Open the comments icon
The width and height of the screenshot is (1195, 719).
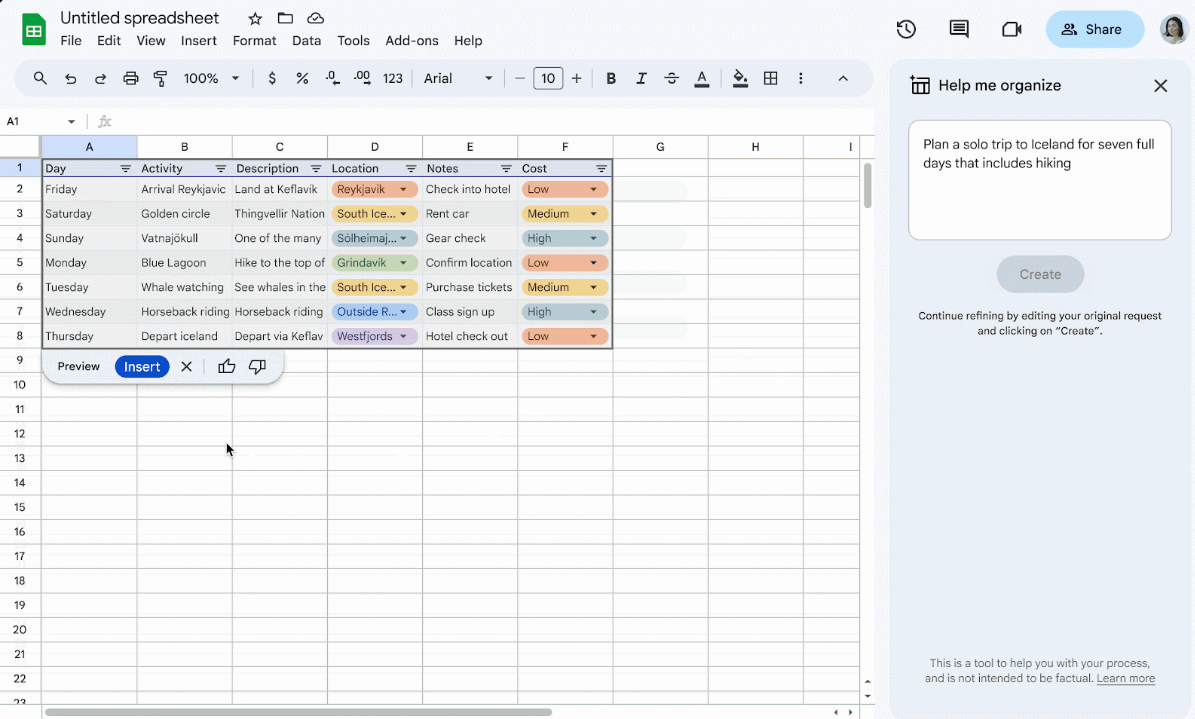coord(959,29)
